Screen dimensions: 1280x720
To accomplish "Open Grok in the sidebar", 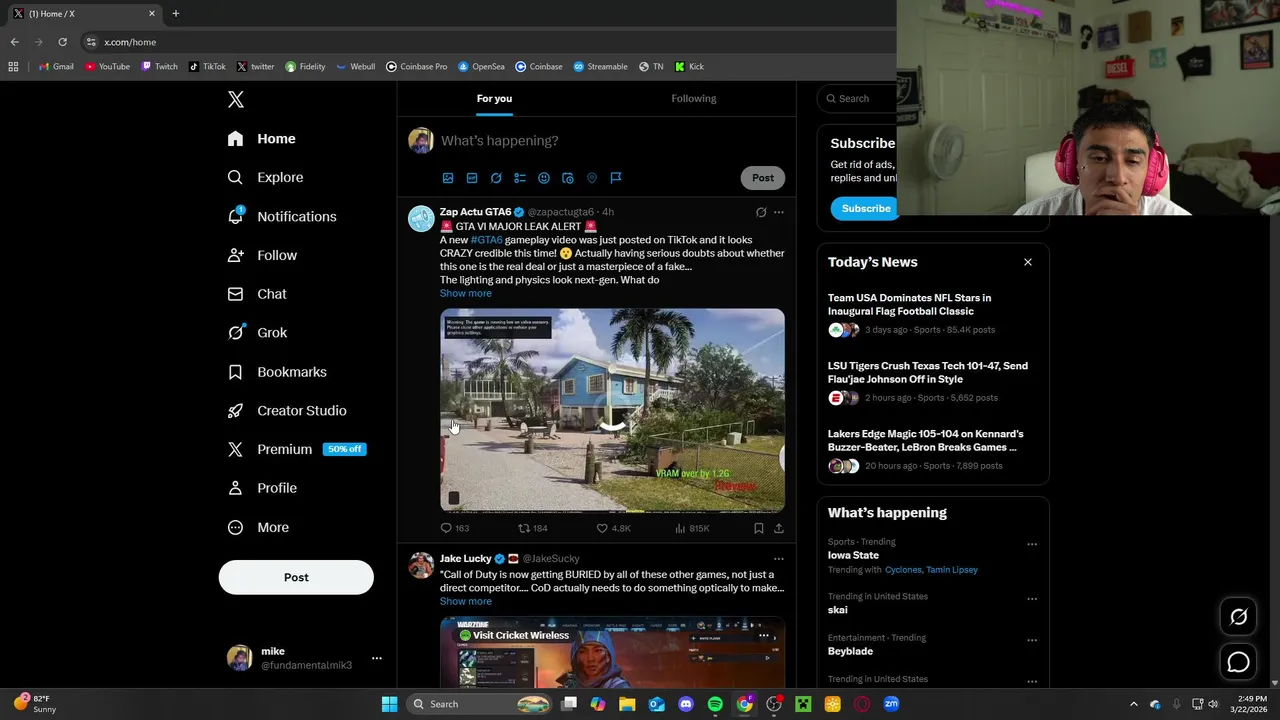I will point(257,332).
